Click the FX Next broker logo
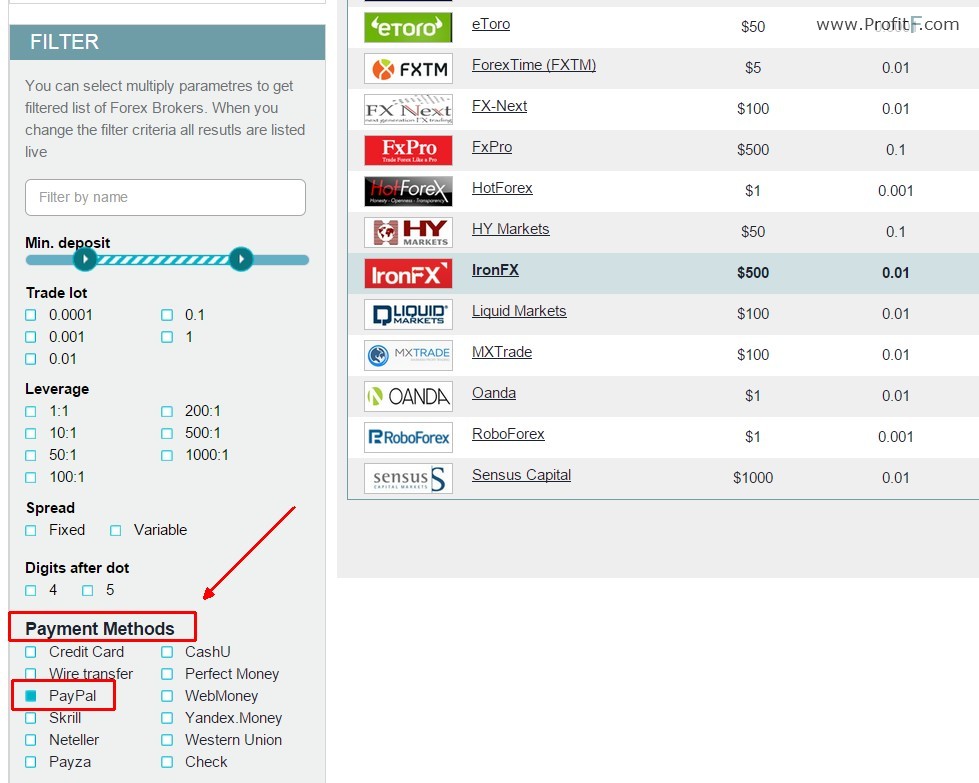The image size is (979, 783). pyautogui.click(x=408, y=109)
